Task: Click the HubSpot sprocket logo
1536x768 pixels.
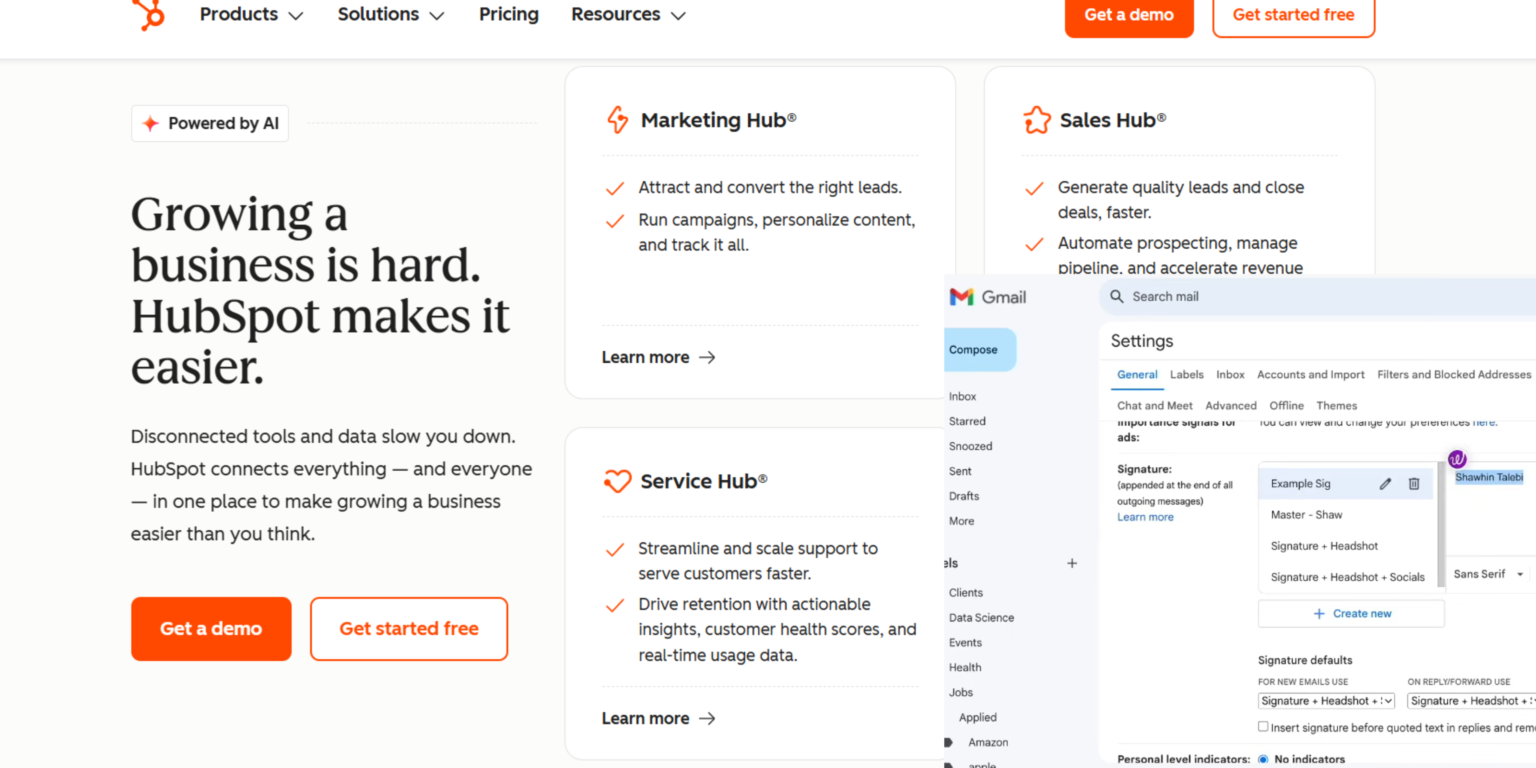Action: click(x=148, y=14)
